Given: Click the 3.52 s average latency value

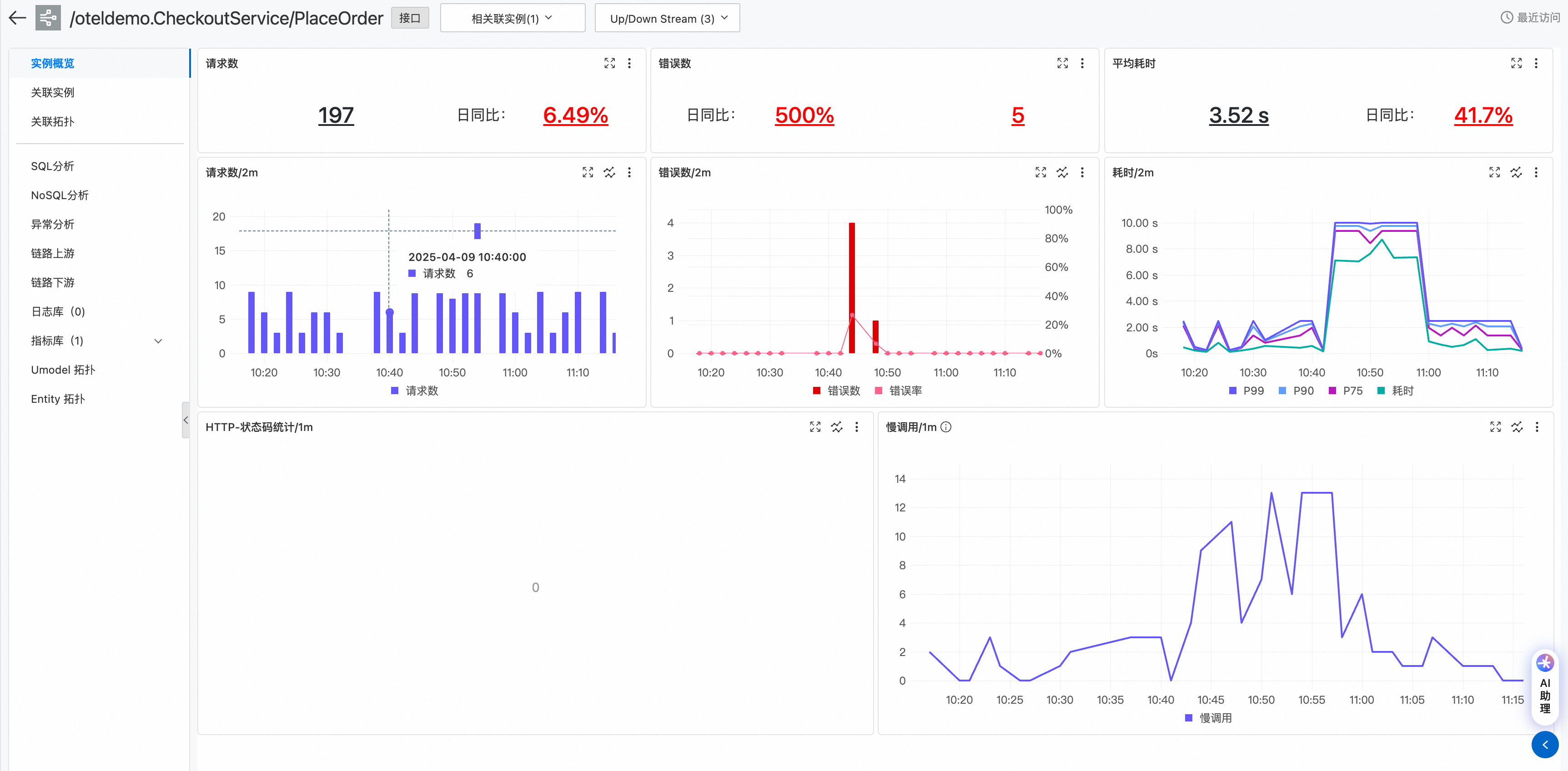Looking at the screenshot, I should 1239,115.
